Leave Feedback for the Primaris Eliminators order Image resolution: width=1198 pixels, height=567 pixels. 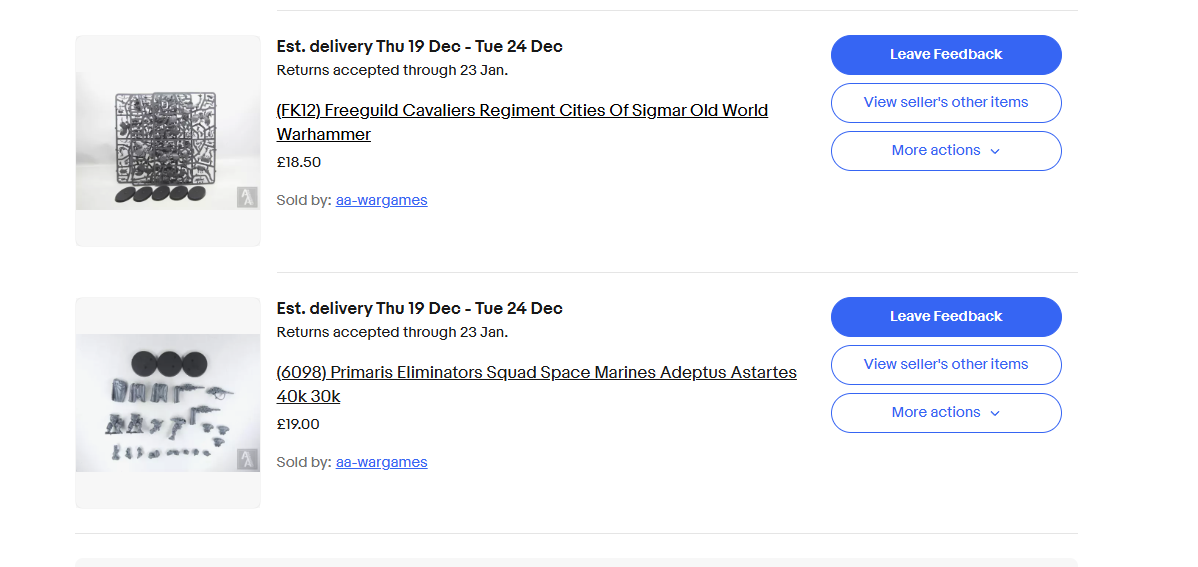tap(945, 317)
